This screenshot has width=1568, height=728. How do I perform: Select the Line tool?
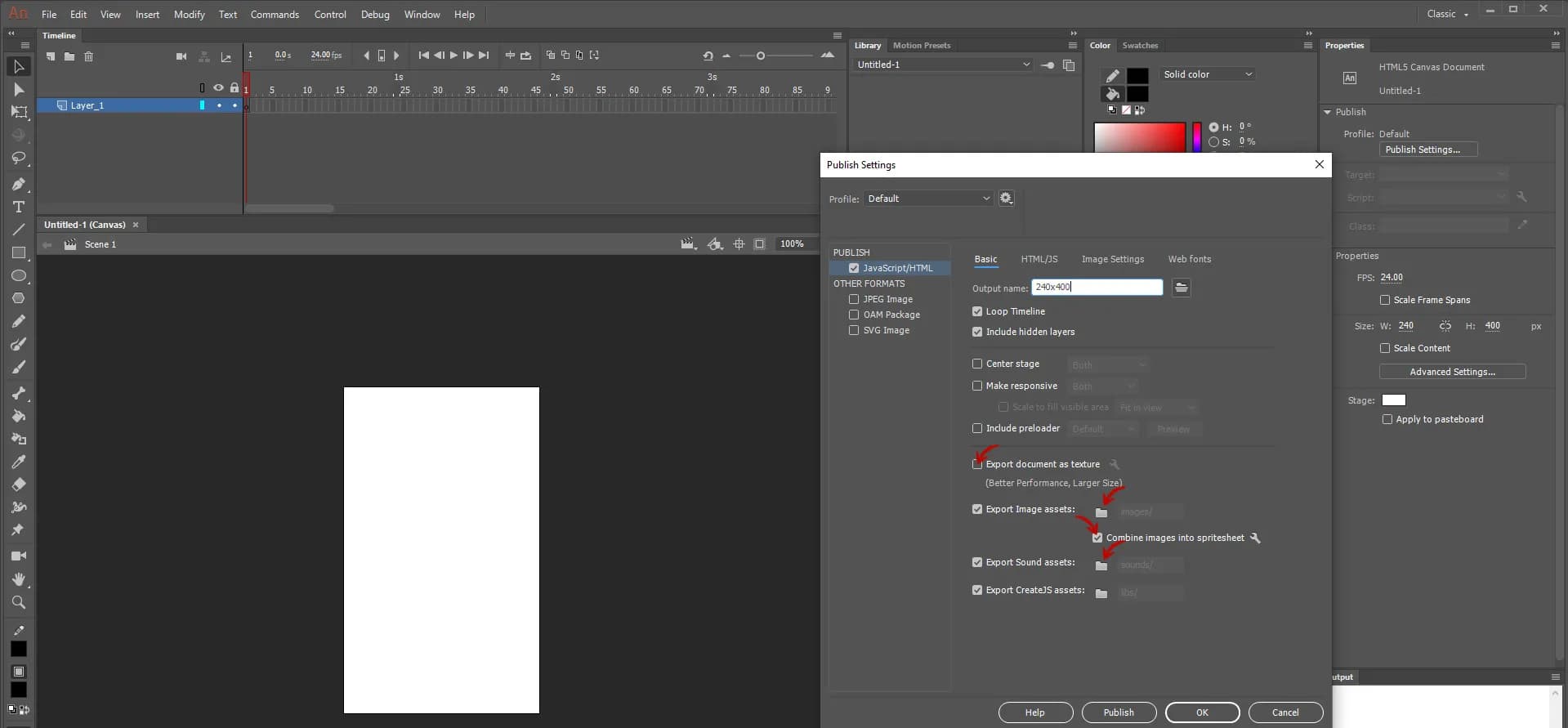pos(19,230)
